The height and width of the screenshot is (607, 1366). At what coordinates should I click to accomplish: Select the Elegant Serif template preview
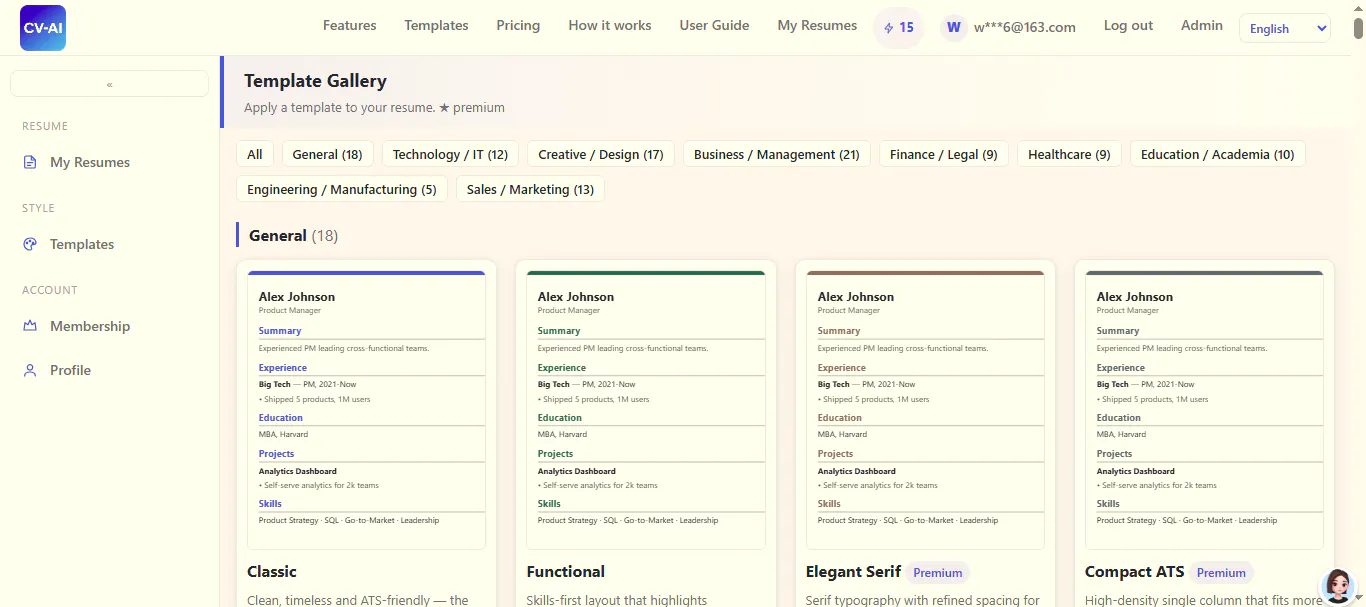[x=925, y=410]
